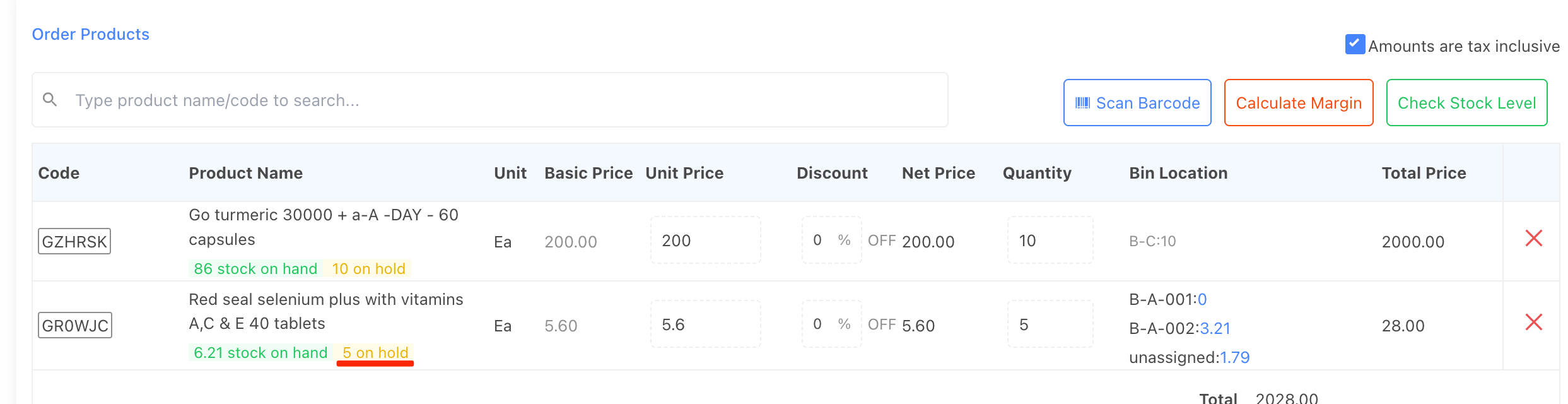Focus the product name/code search field

coord(505,100)
